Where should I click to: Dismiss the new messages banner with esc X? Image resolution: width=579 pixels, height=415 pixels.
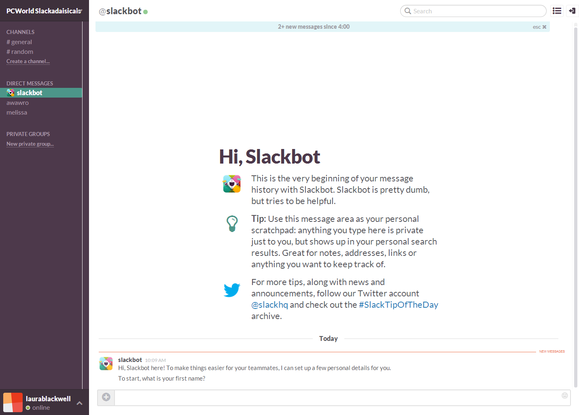539,27
